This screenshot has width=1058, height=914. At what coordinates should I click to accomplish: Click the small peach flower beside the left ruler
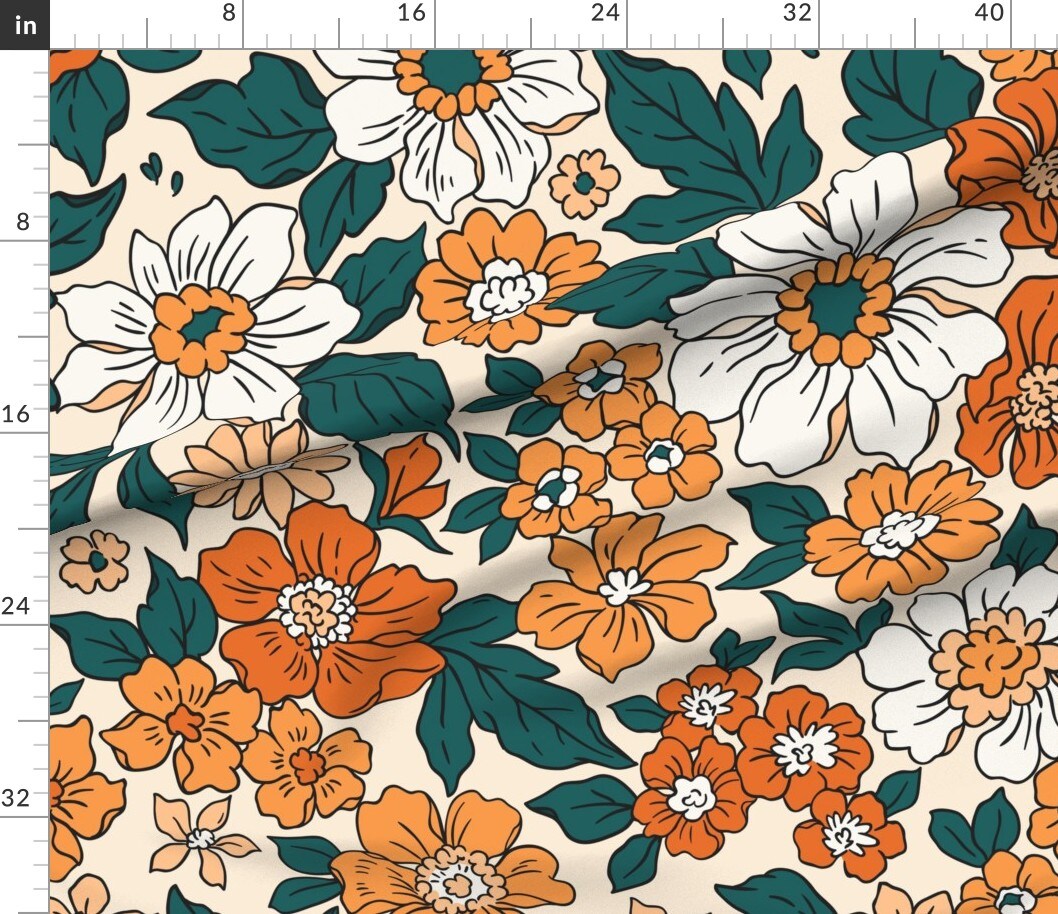[x=94, y=559]
